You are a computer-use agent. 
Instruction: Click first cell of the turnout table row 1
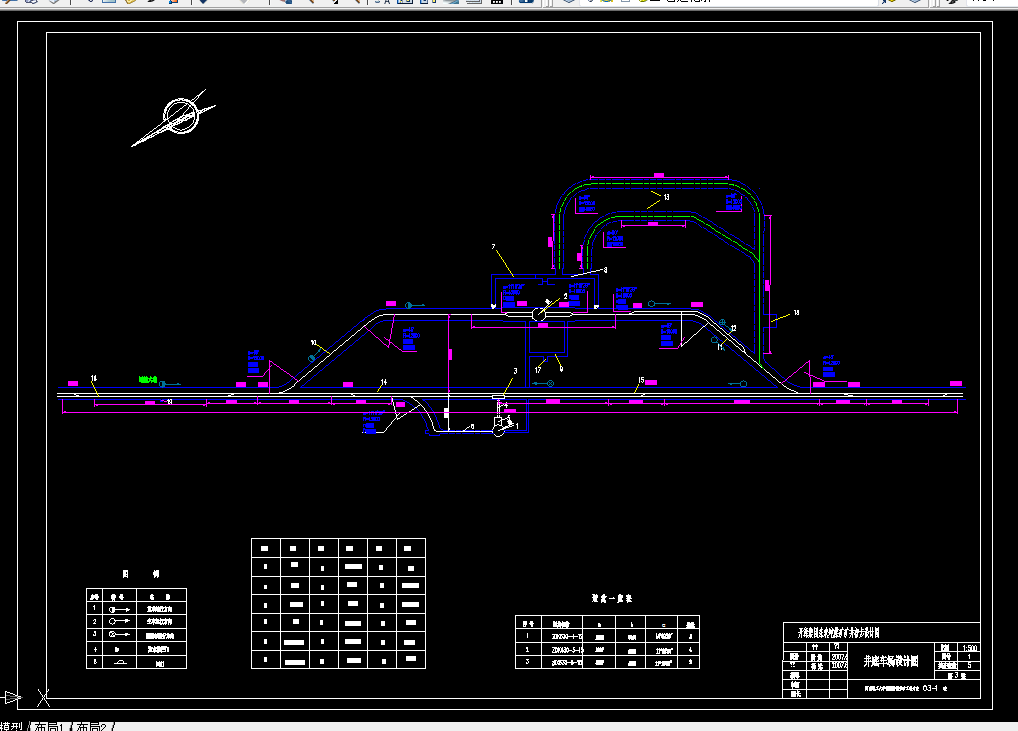[528, 636]
